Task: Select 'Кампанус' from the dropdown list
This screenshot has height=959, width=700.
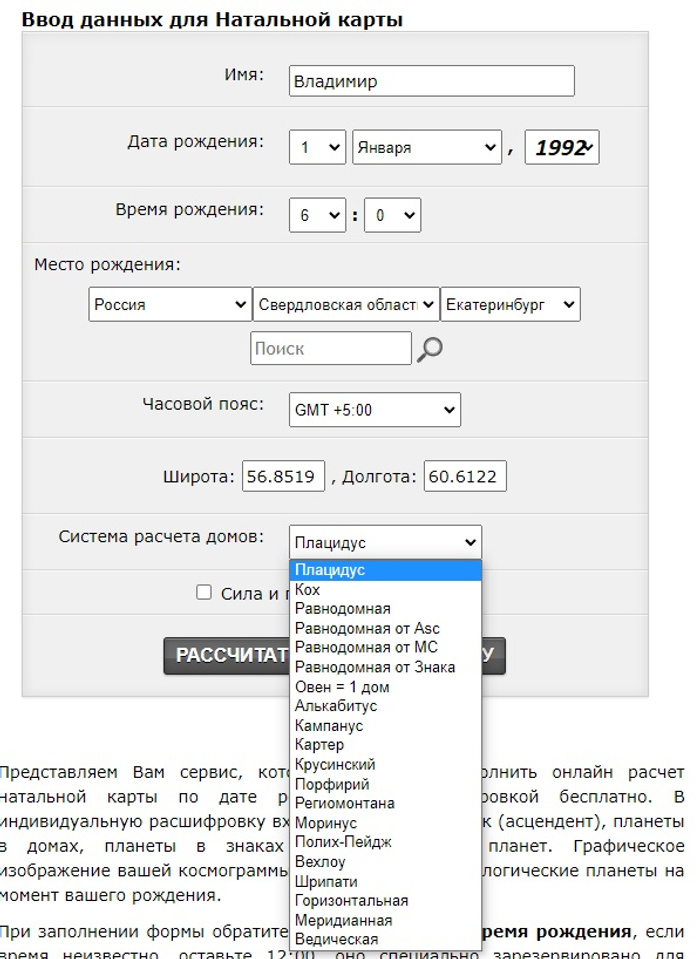Action: pyautogui.click(x=329, y=726)
